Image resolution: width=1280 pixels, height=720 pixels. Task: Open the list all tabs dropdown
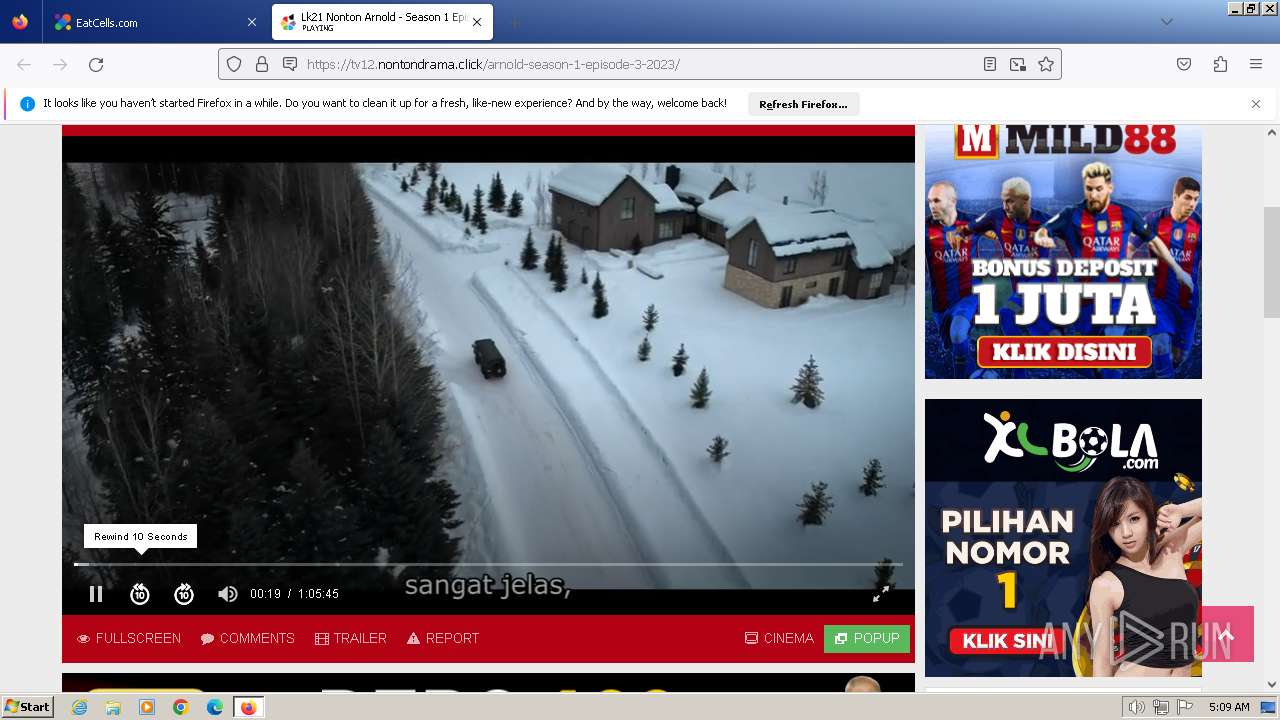1166,22
